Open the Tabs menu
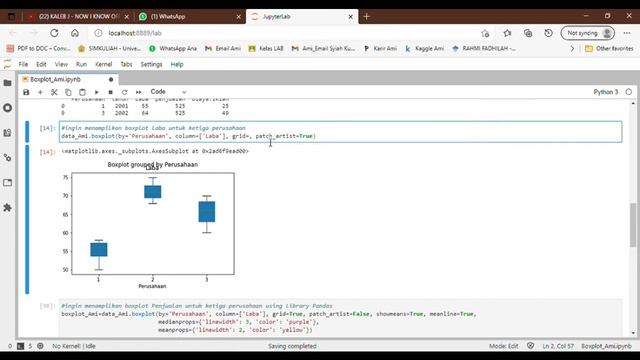Viewport: 640px width, 360px height. pyautogui.click(x=126, y=64)
